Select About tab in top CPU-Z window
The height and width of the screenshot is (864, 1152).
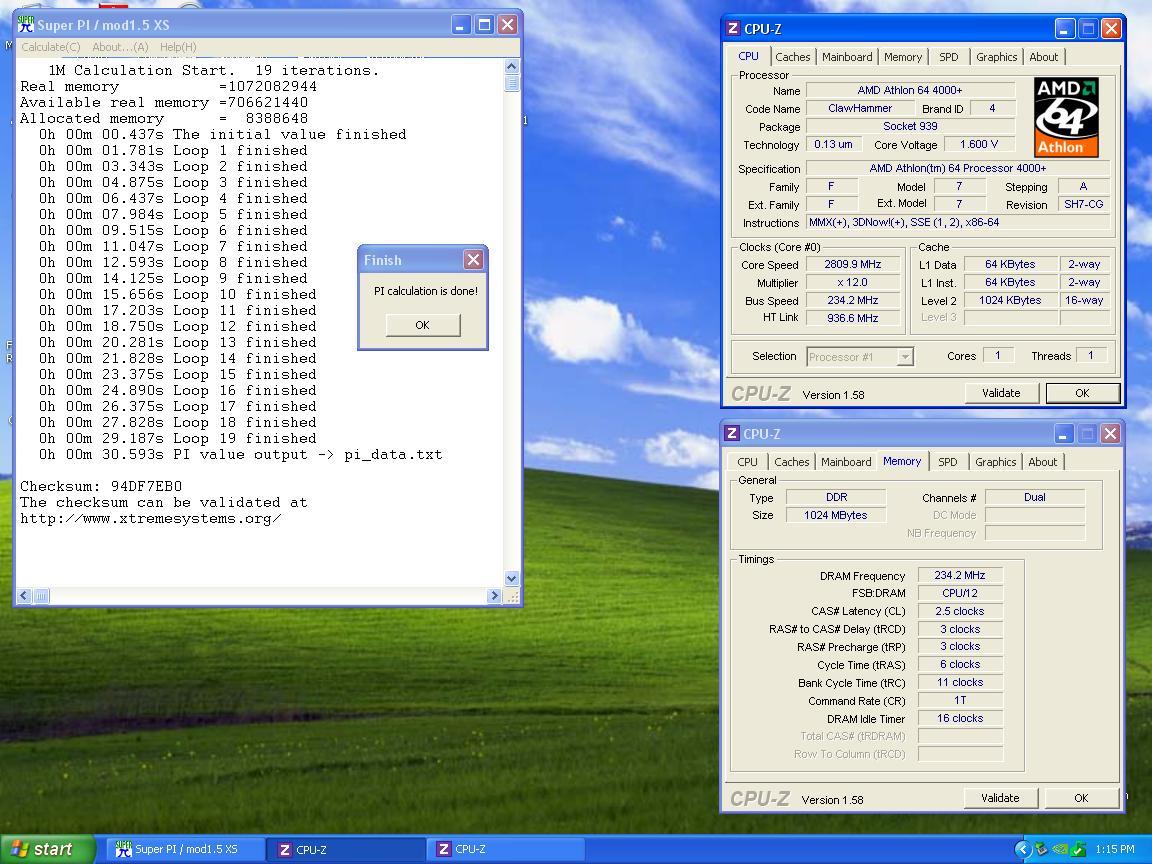point(1043,57)
